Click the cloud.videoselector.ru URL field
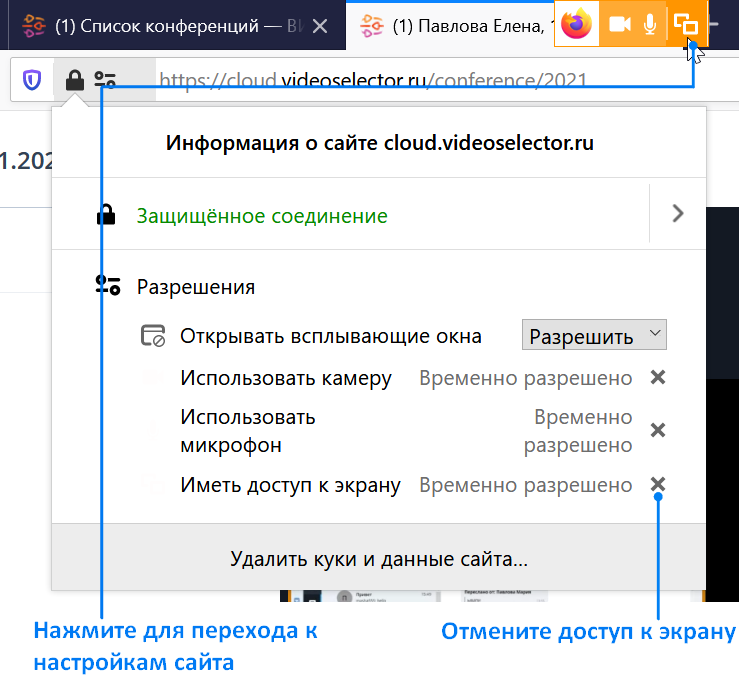Screen dimensions: 739x678 pos(372,80)
